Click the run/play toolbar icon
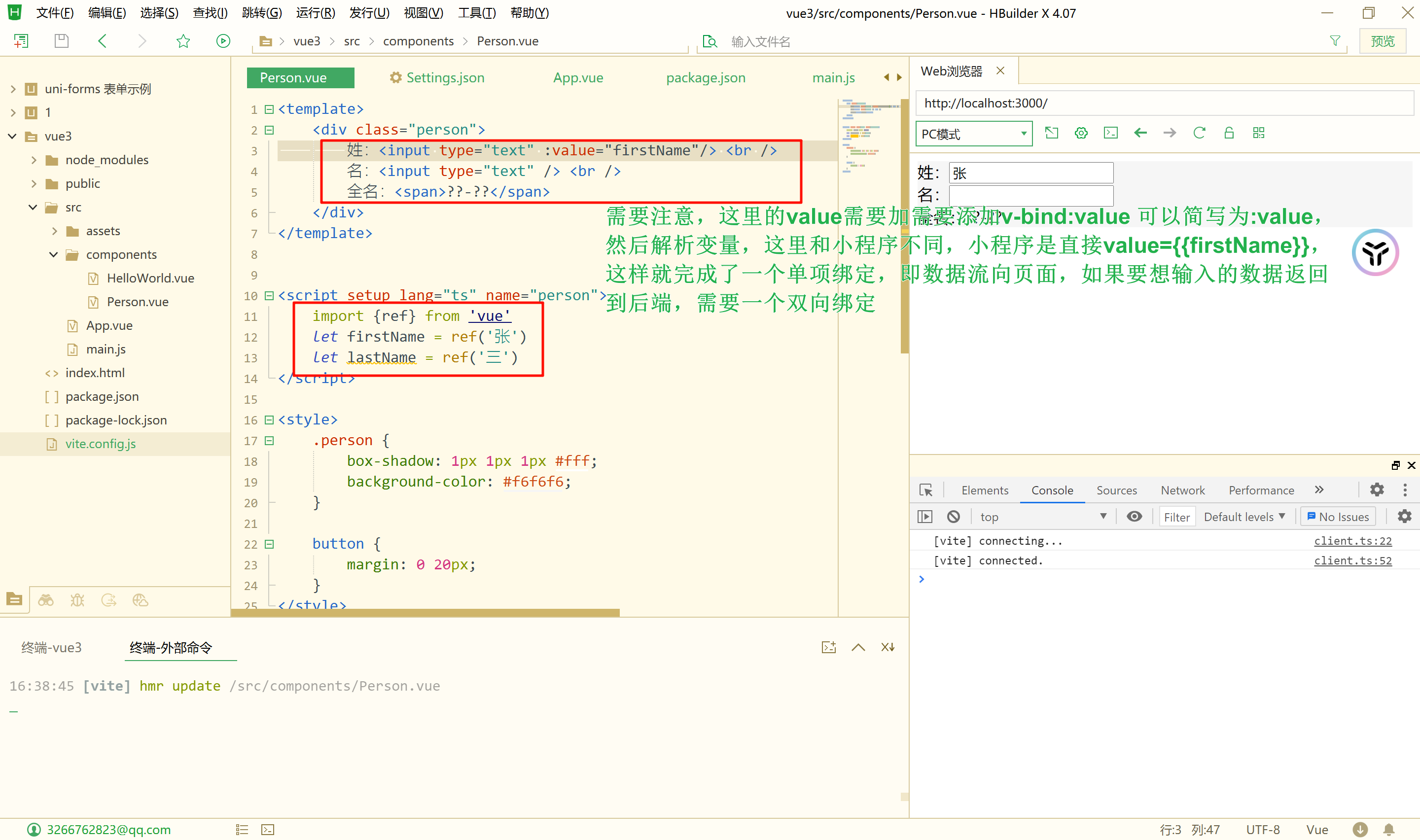1420x840 pixels. pos(223,41)
